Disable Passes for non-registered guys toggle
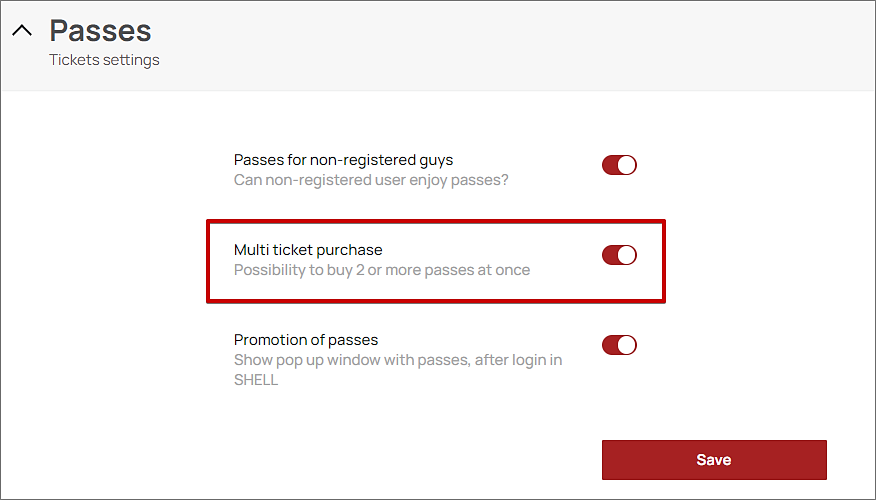This screenshot has height=500, width=876. [619, 165]
